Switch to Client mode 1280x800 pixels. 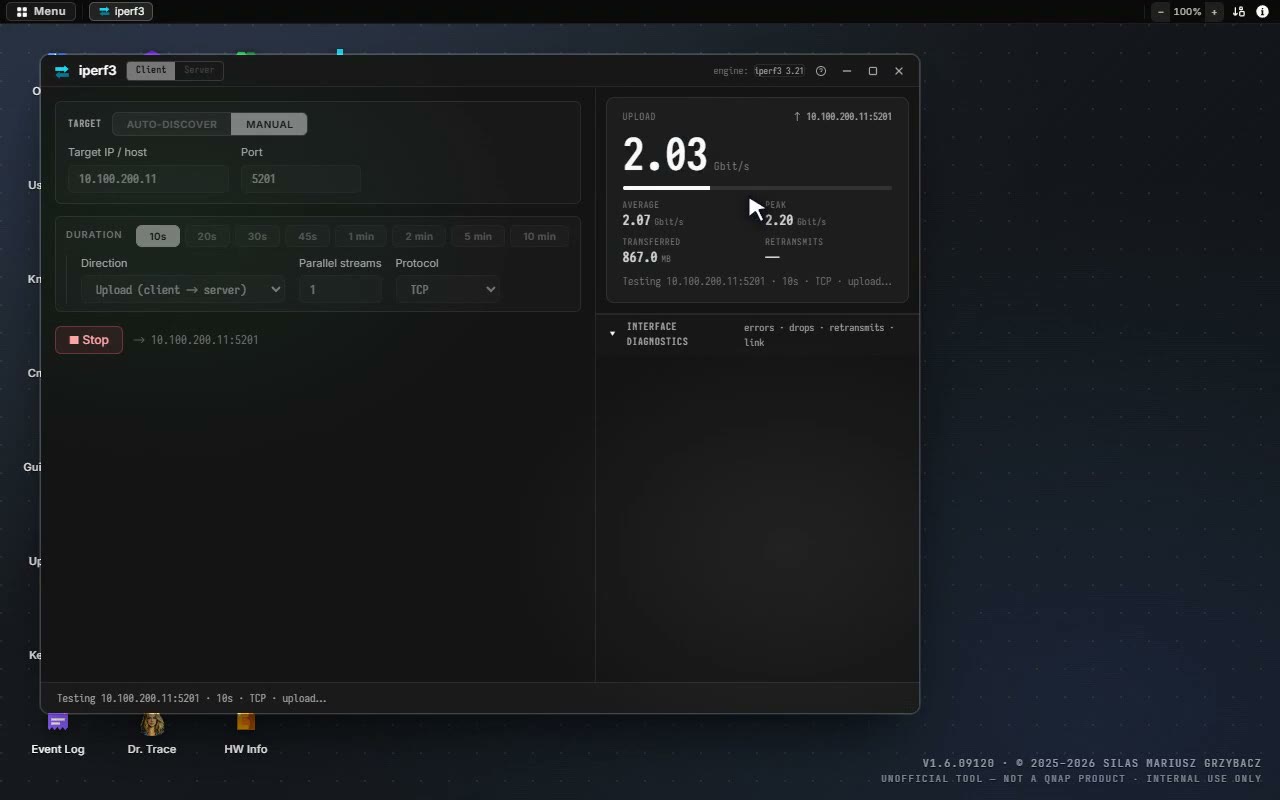click(x=151, y=70)
